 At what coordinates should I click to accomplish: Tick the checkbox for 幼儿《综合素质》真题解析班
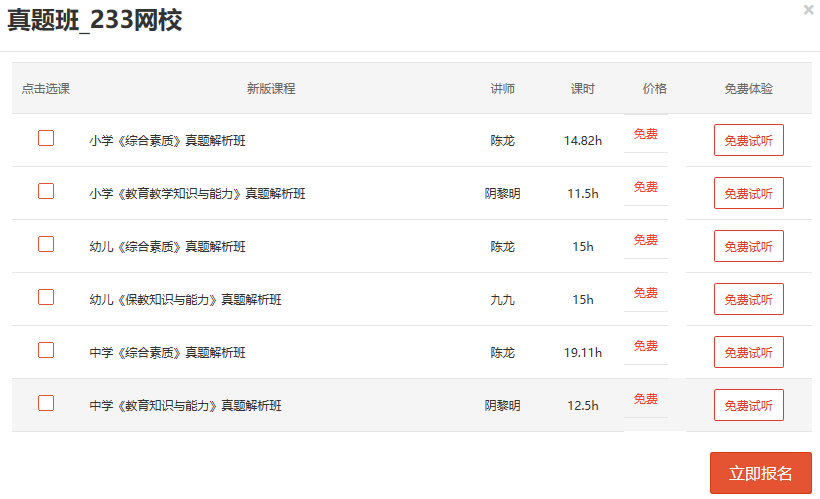click(46, 244)
